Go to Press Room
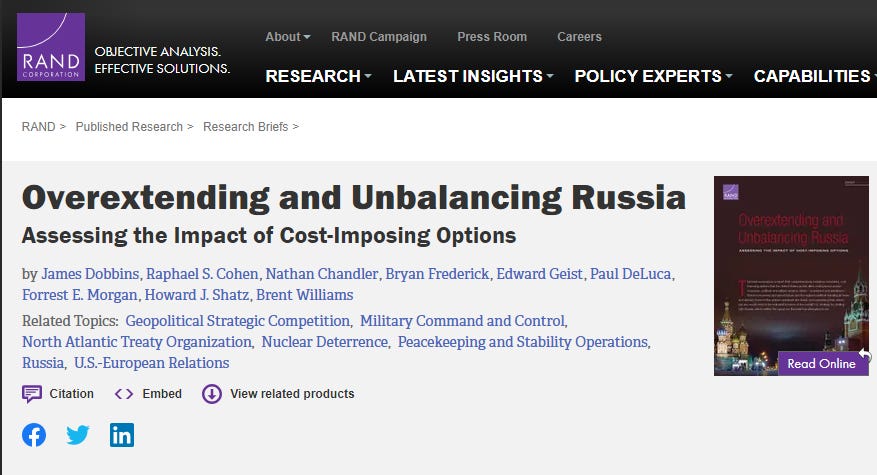This screenshot has width=877, height=475. tap(492, 37)
